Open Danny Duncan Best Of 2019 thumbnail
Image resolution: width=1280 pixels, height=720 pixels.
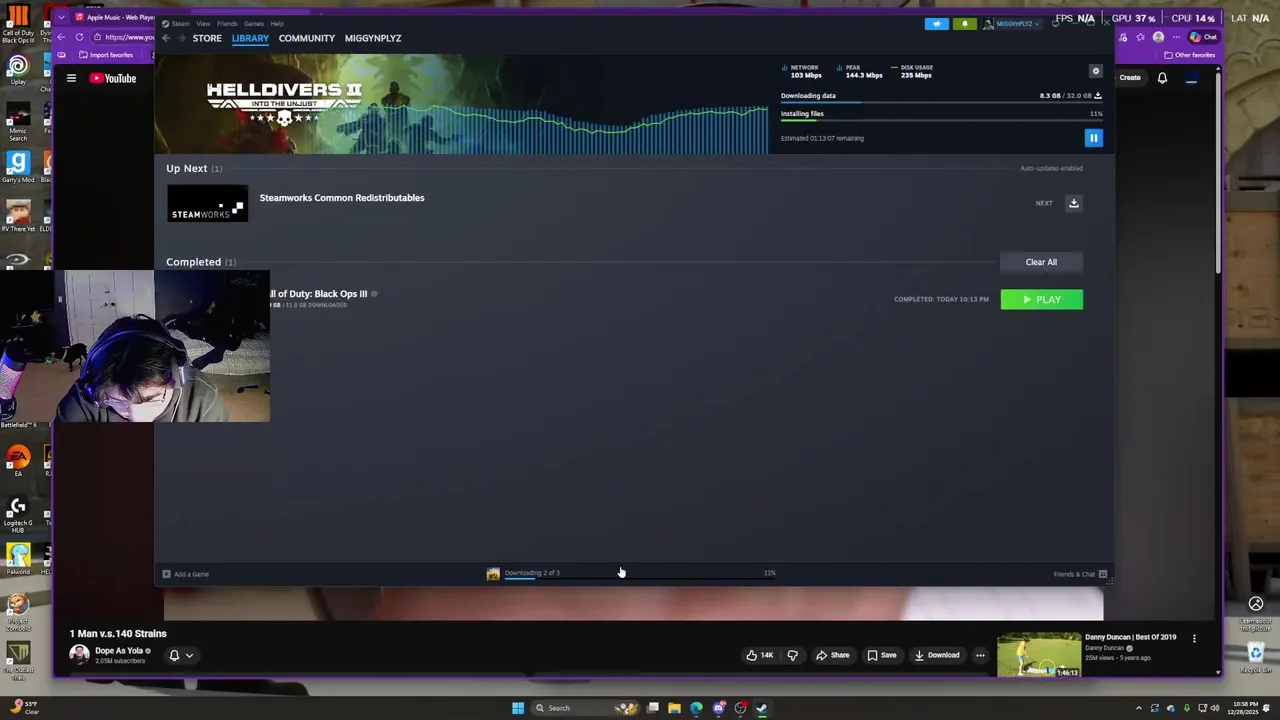[x=1039, y=655]
